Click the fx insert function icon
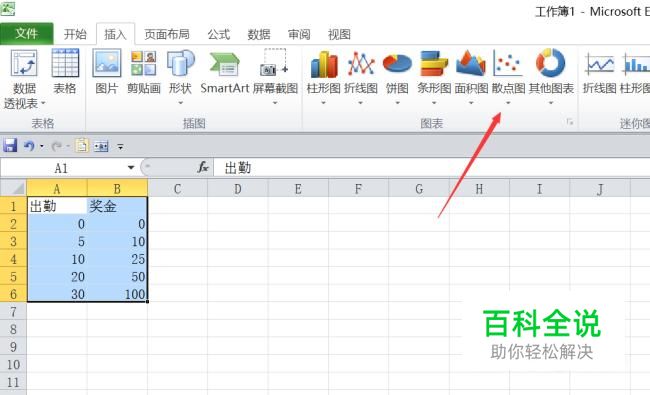Screen dimensions: 650x395 pyautogui.click(x=203, y=167)
